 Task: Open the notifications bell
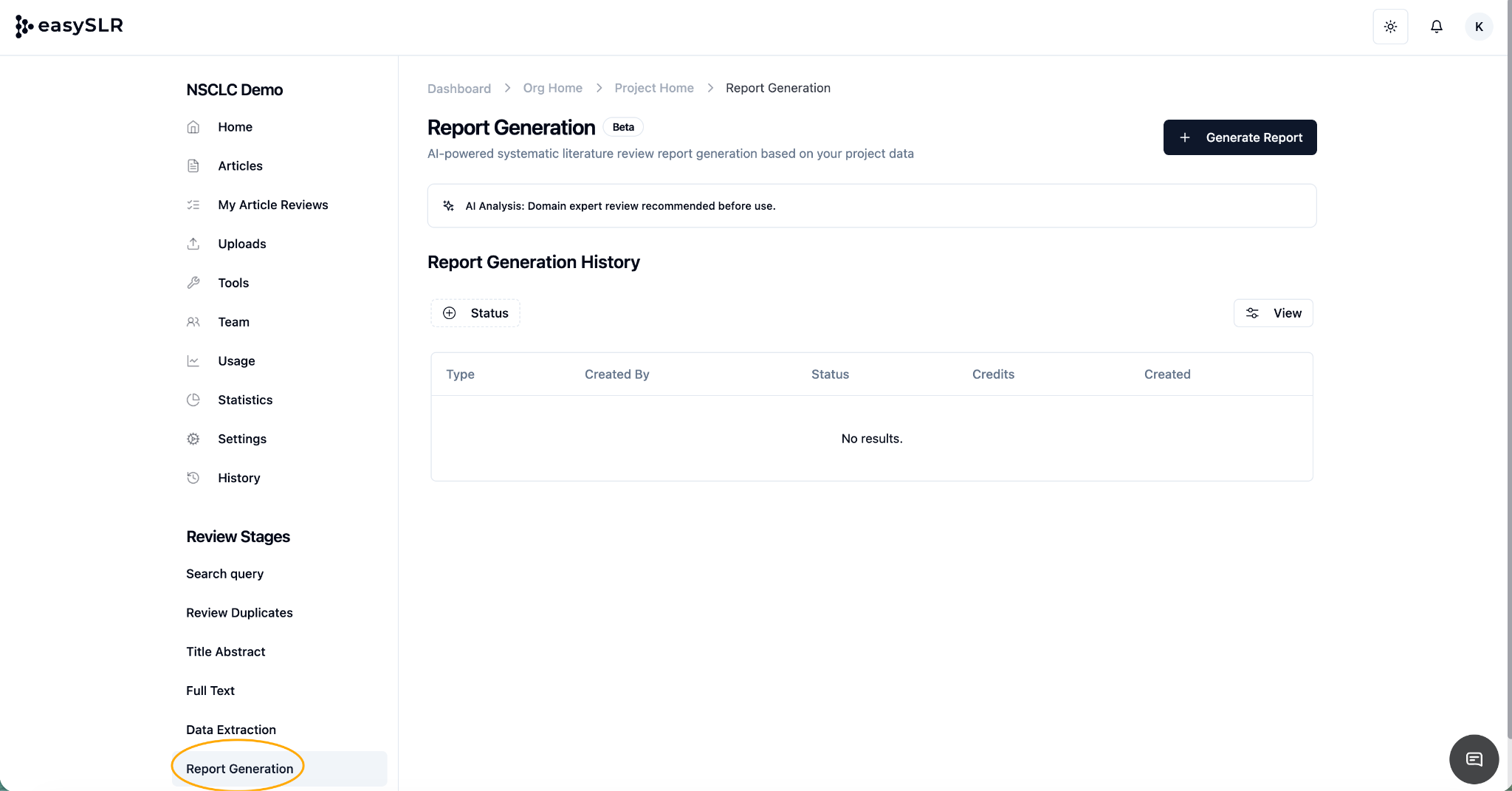pos(1436,27)
